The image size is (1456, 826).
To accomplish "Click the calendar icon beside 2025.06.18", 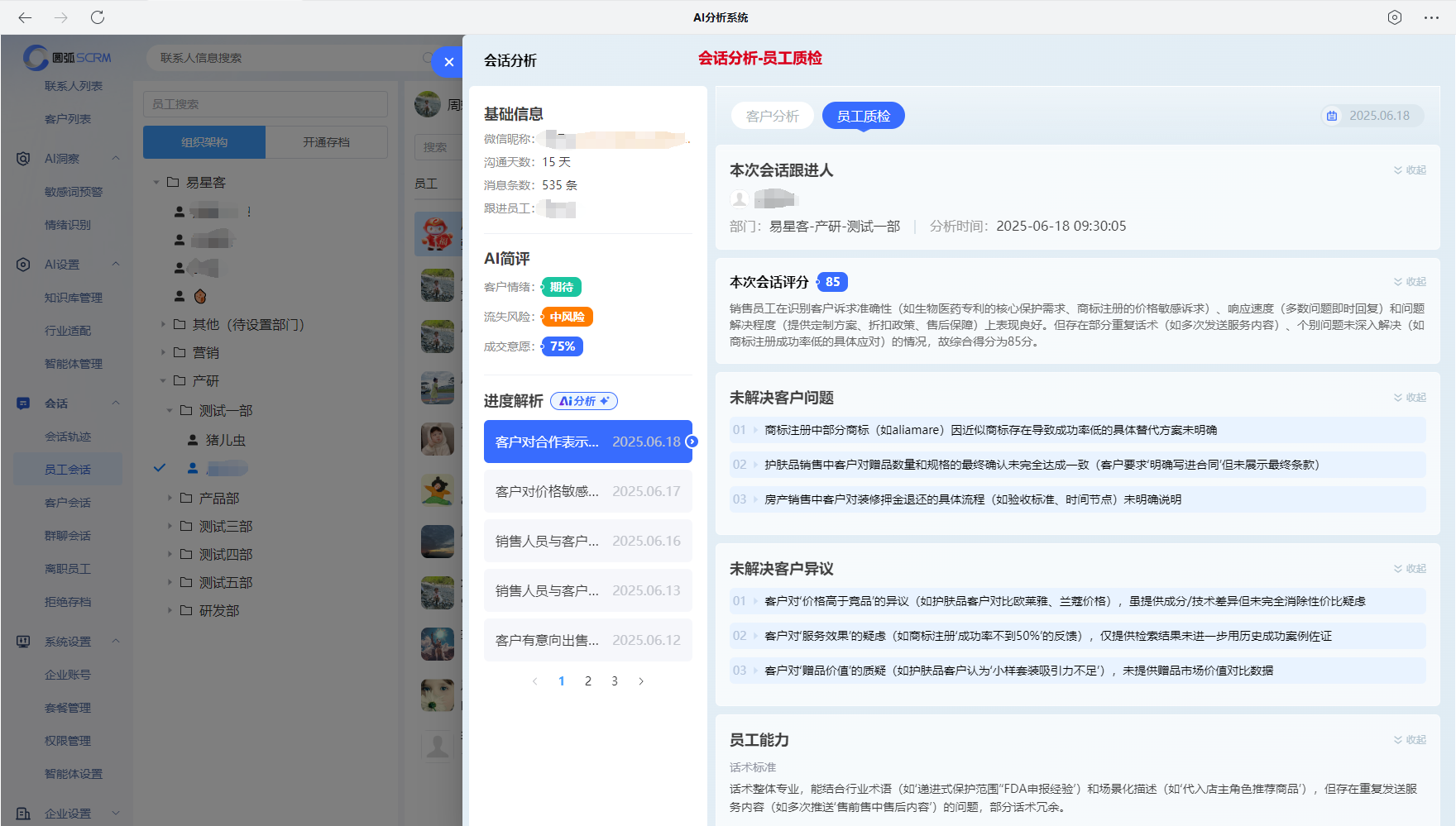I will [x=1332, y=116].
